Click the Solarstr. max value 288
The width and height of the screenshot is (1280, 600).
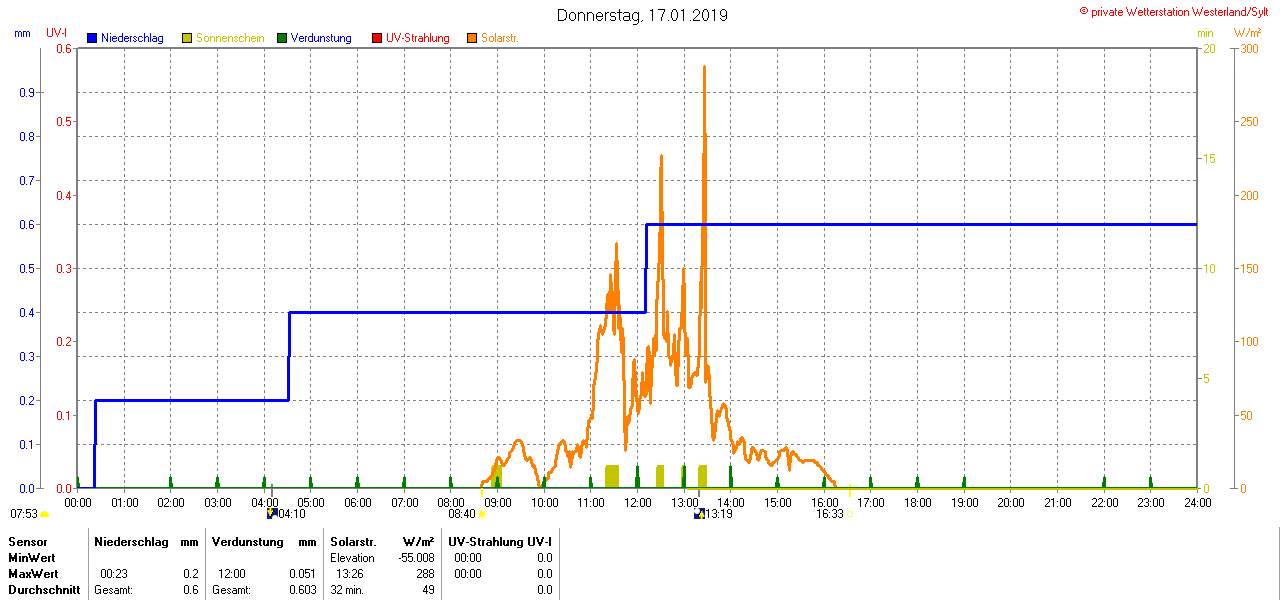pos(425,574)
